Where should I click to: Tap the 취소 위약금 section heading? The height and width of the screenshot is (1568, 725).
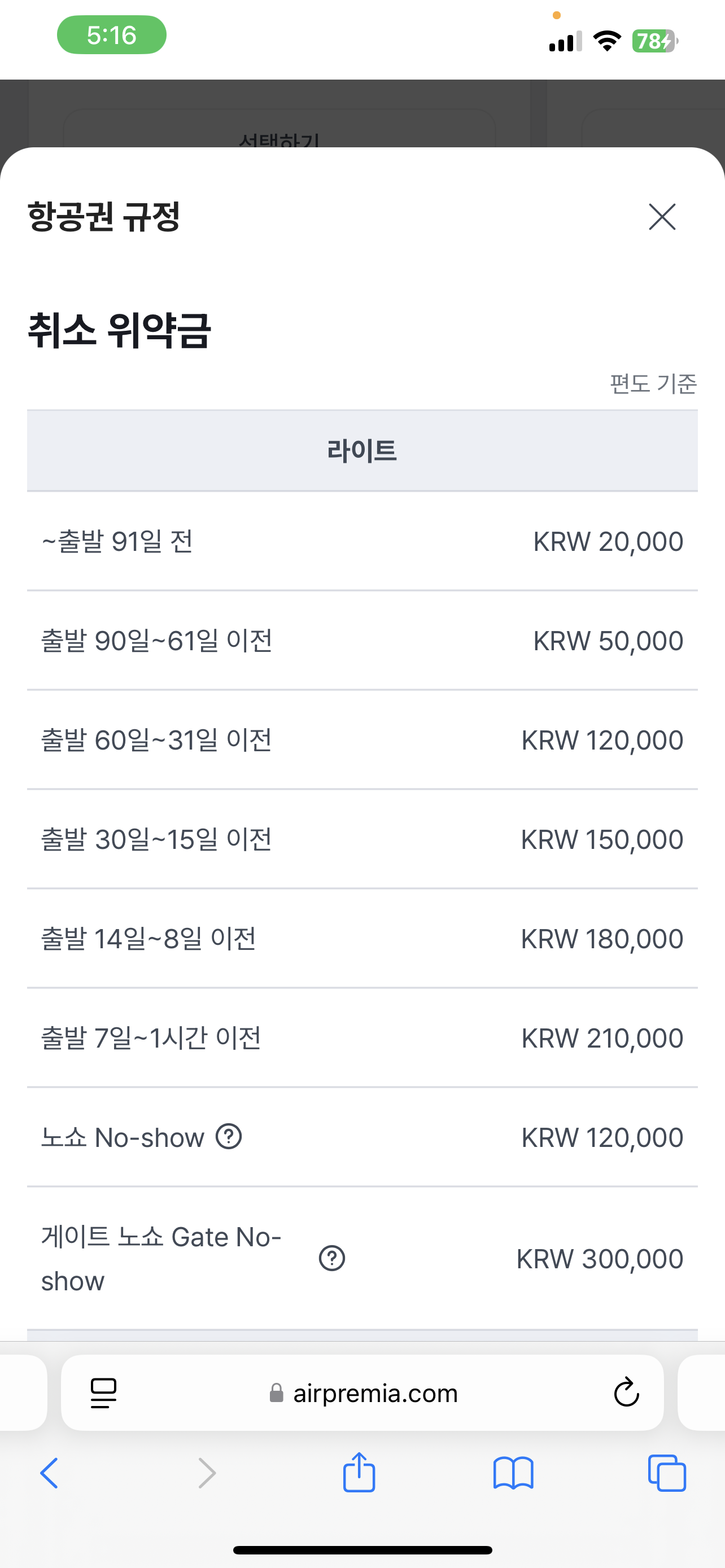click(x=119, y=331)
